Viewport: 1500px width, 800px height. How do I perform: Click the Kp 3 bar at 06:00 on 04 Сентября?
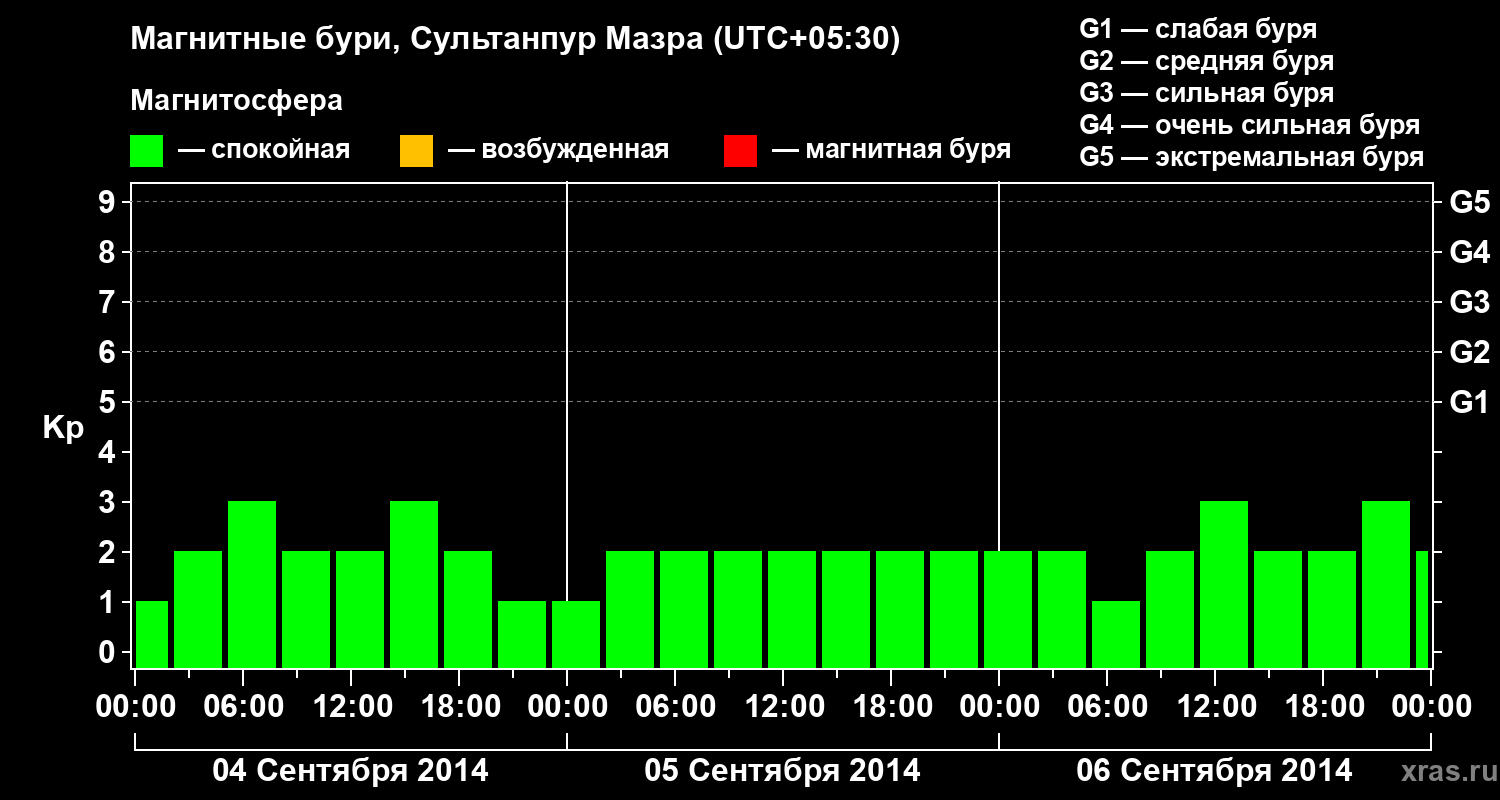tap(252, 584)
